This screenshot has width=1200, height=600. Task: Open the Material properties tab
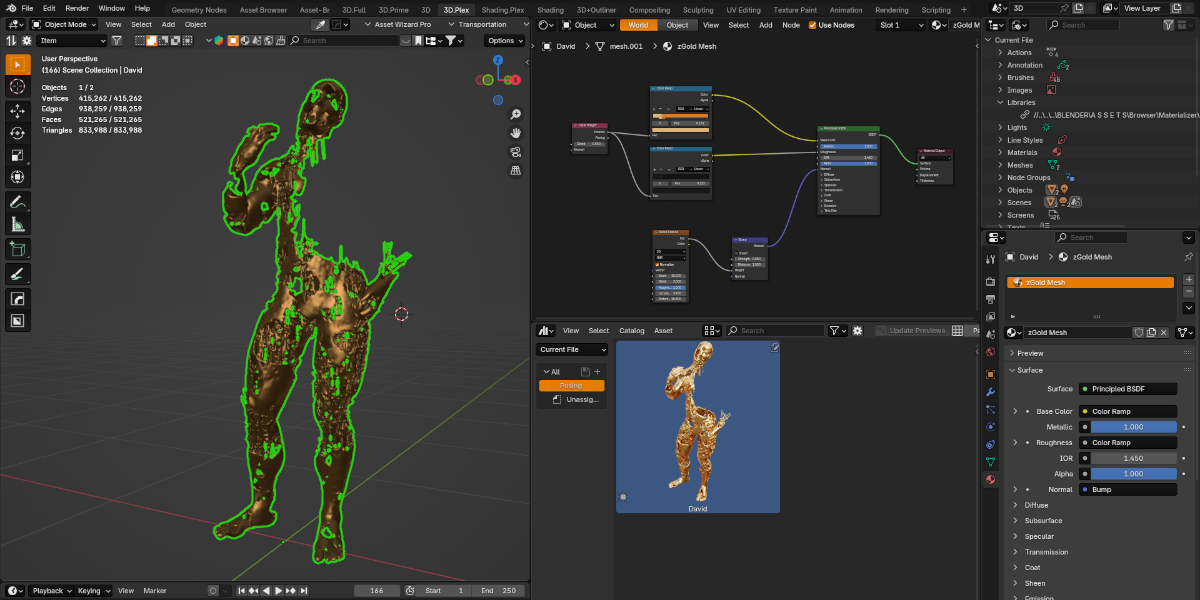coord(990,480)
